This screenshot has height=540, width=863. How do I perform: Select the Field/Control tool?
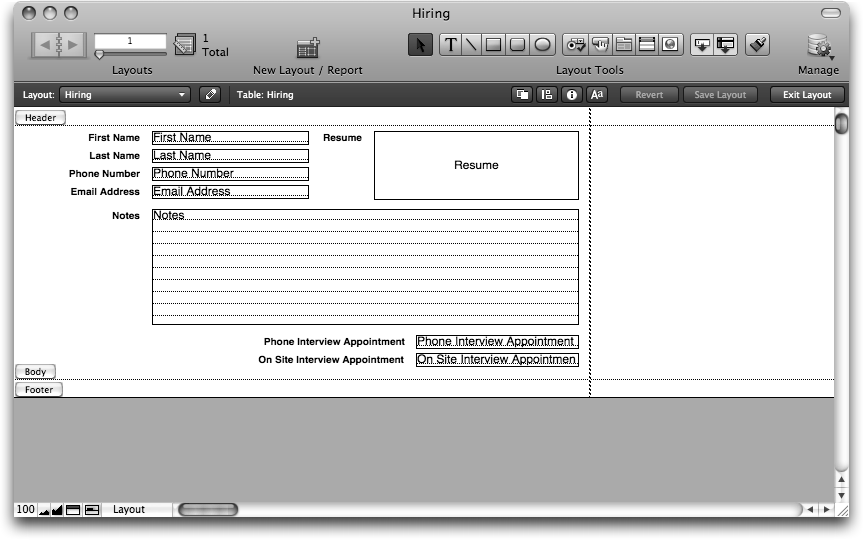coord(576,45)
